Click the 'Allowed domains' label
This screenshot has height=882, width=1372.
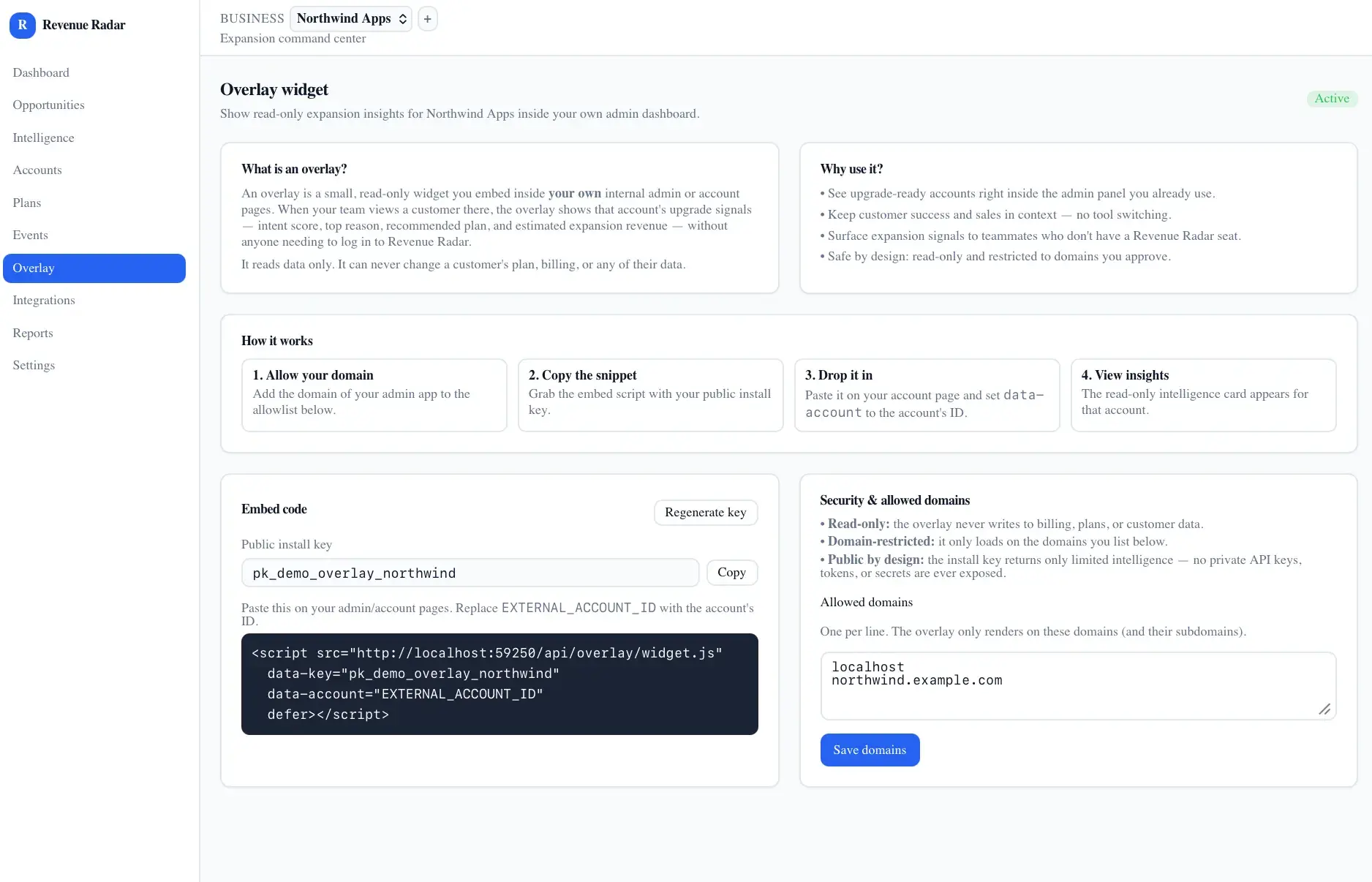pyautogui.click(x=867, y=602)
